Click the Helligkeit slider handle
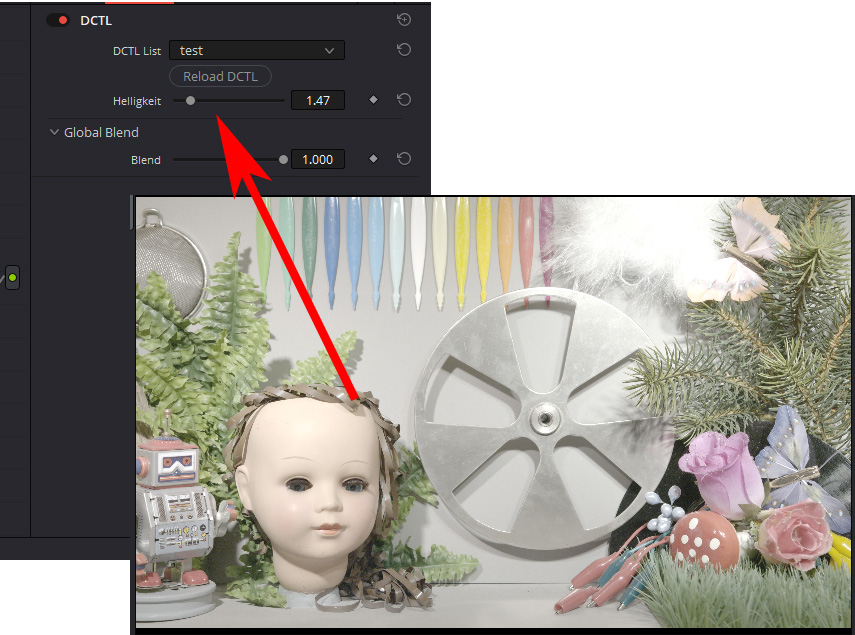The image size is (855, 635). (190, 100)
